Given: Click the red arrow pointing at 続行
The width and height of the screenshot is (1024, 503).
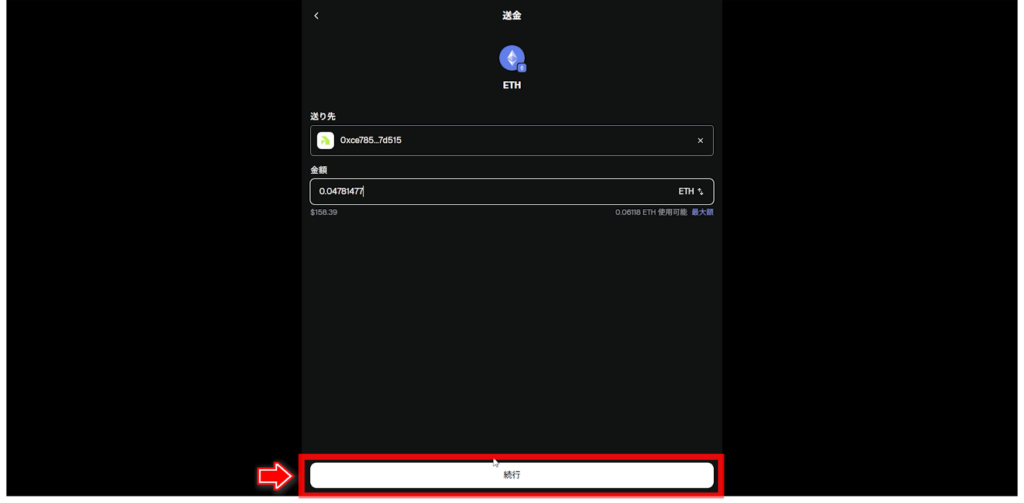Looking at the screenshot, I should click(x=275, y=476).
